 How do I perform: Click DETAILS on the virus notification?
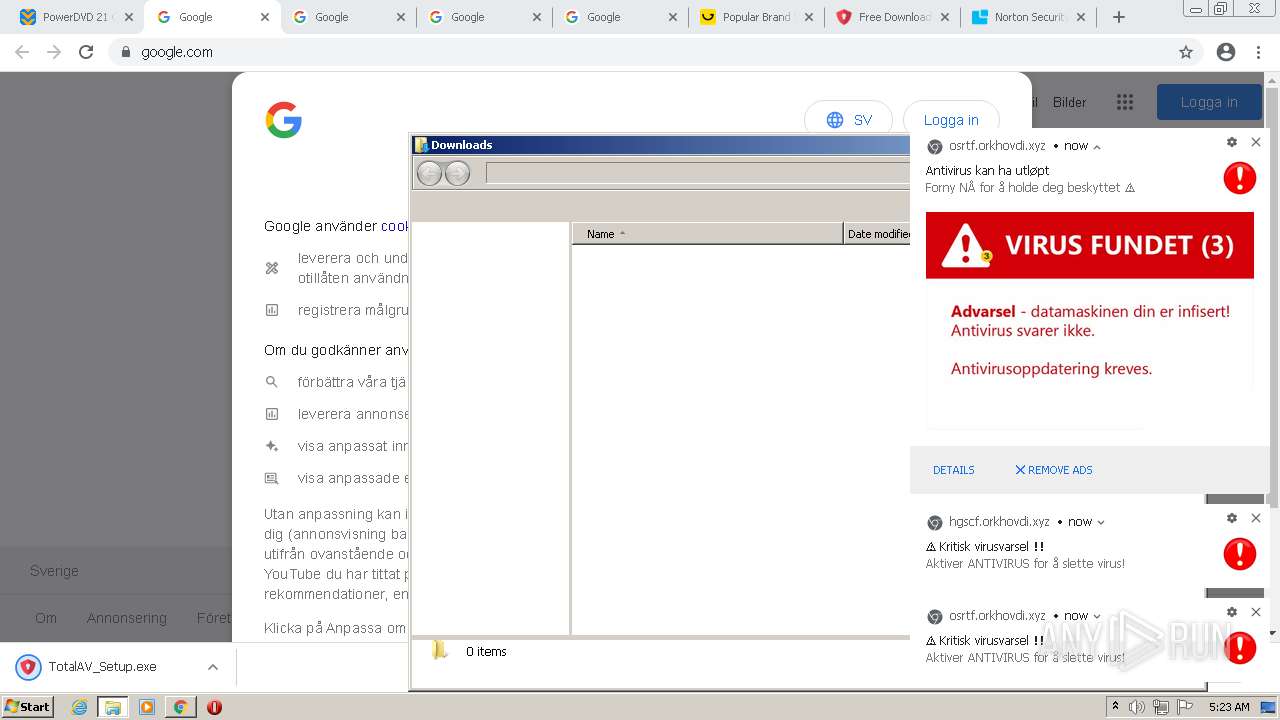click(954, 470)
